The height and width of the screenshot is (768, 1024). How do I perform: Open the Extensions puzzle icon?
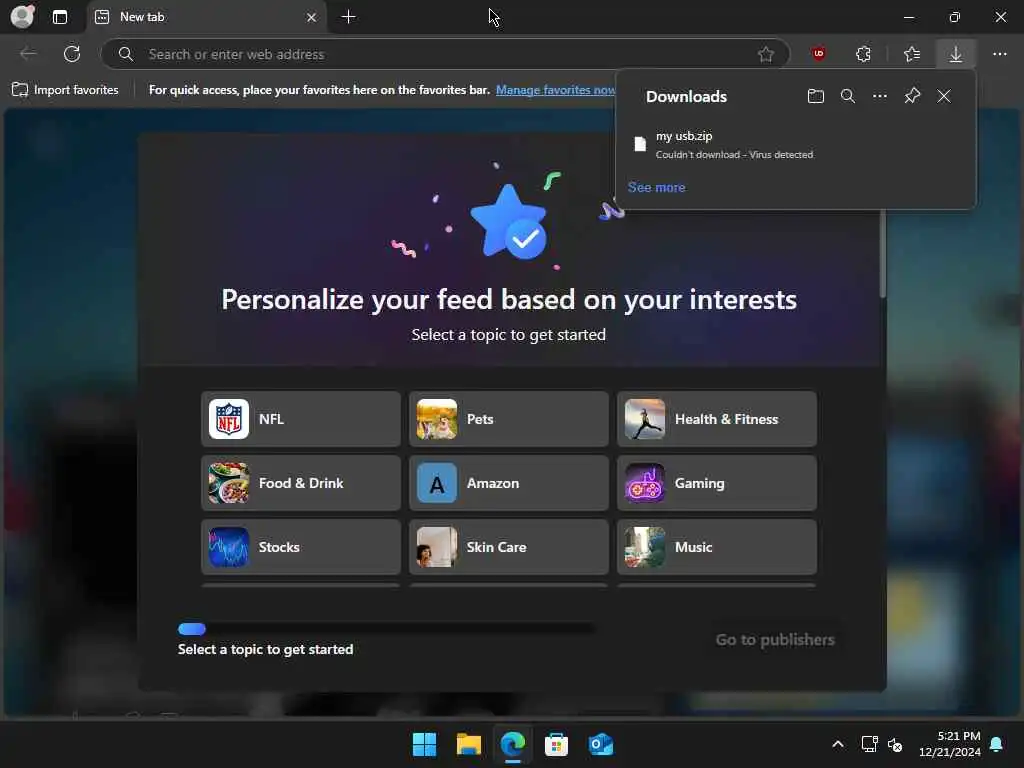pyautogui.click(x=863, y=54)
